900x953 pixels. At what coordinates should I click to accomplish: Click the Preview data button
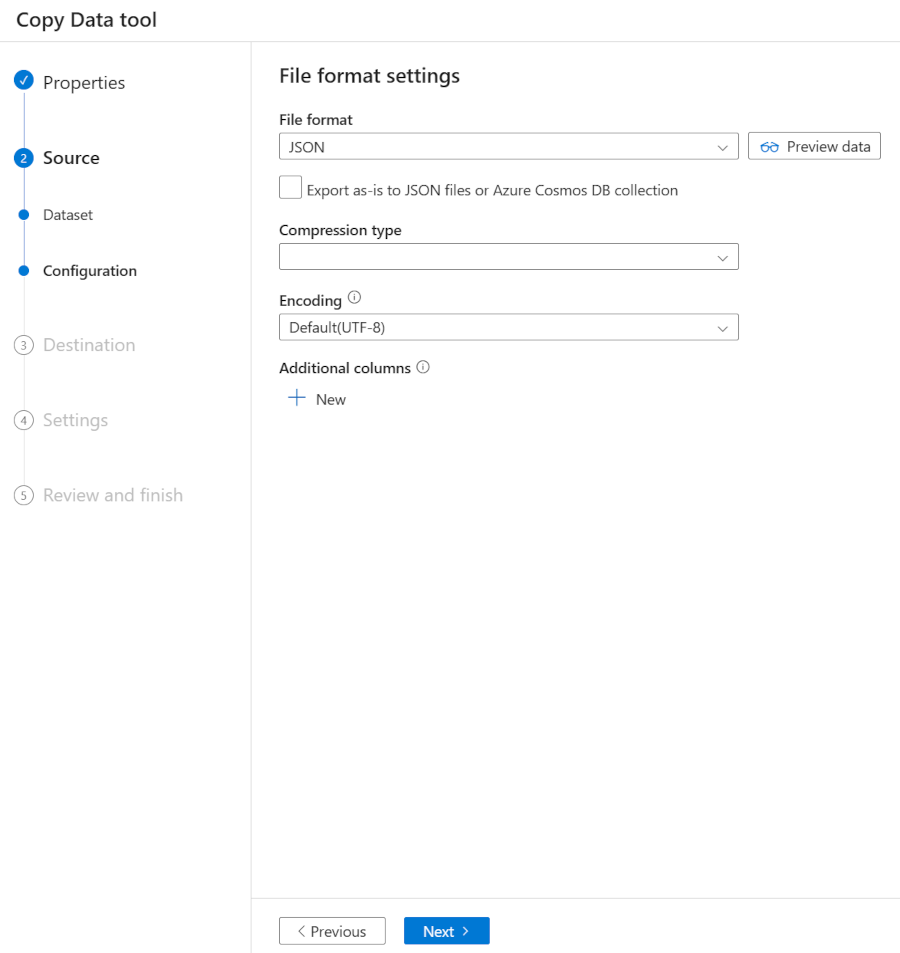click(814, 146)
